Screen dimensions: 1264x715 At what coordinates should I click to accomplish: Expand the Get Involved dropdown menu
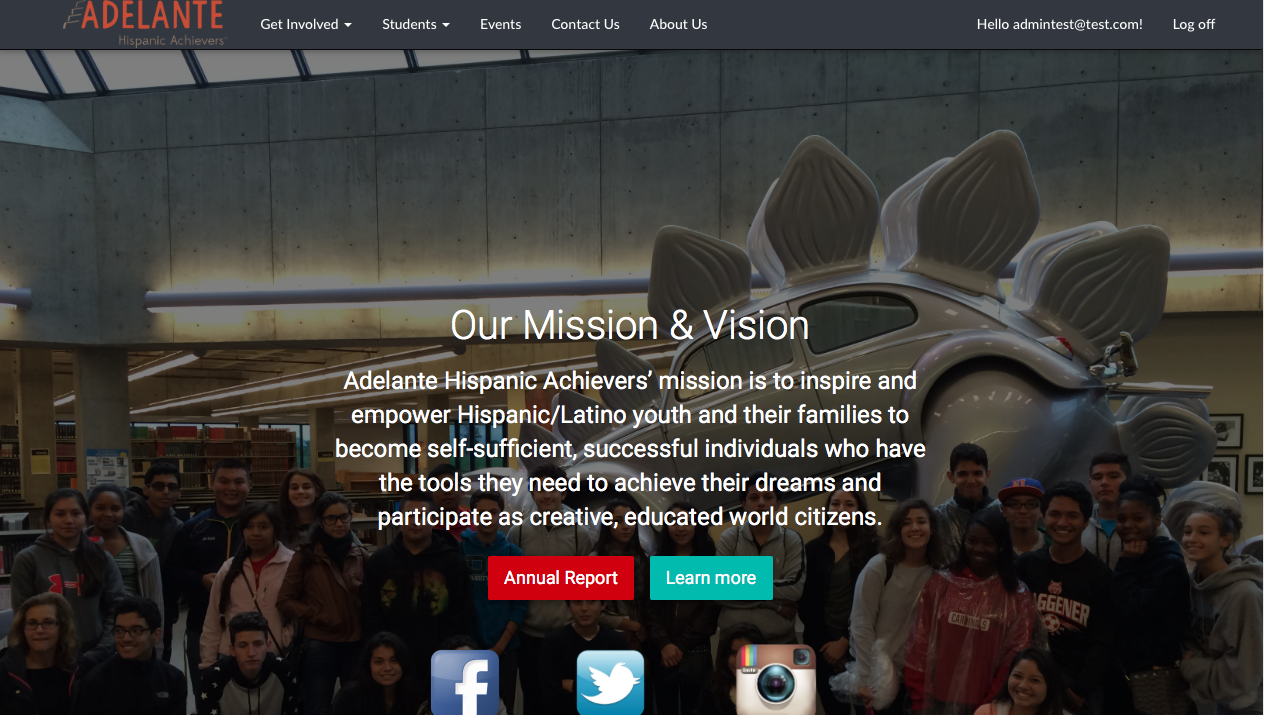[x=306, y=24]
